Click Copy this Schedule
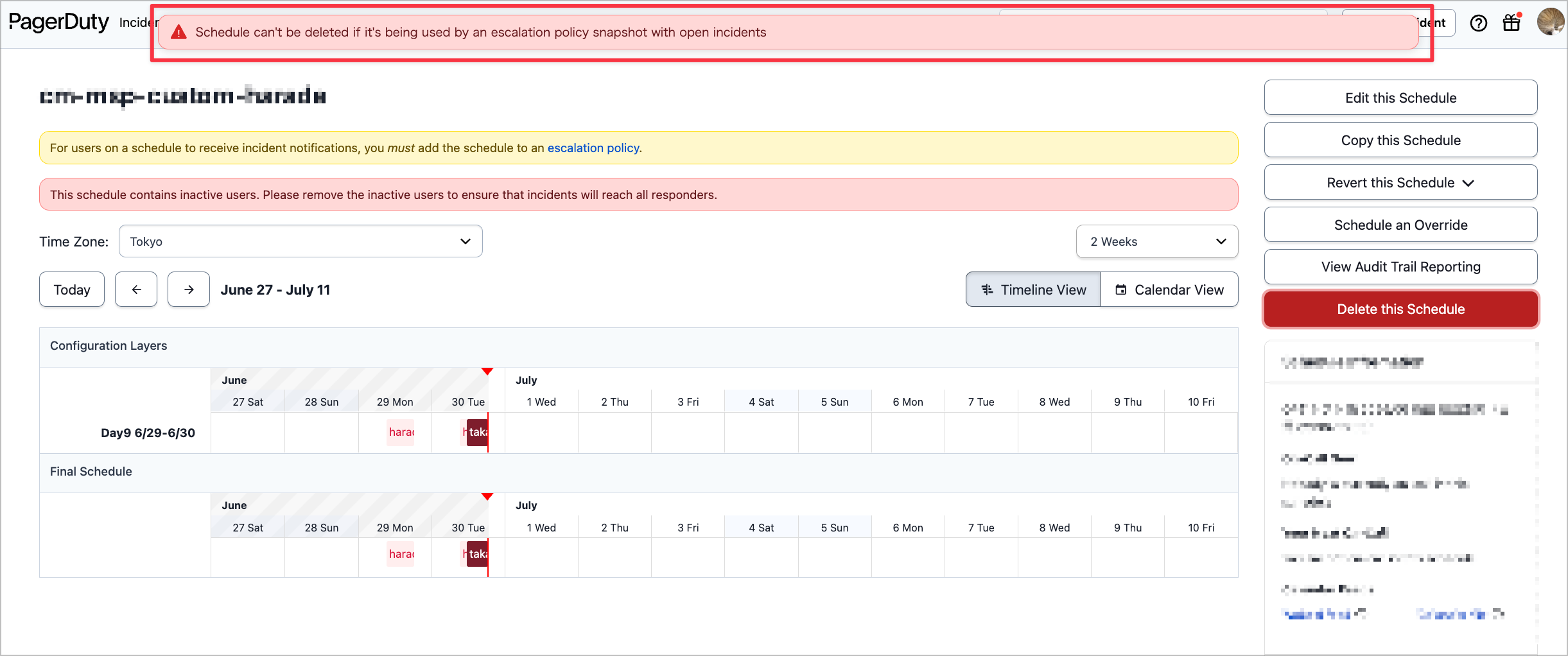This screenshot has width=1568, height=656. [x=1401, y=140]
